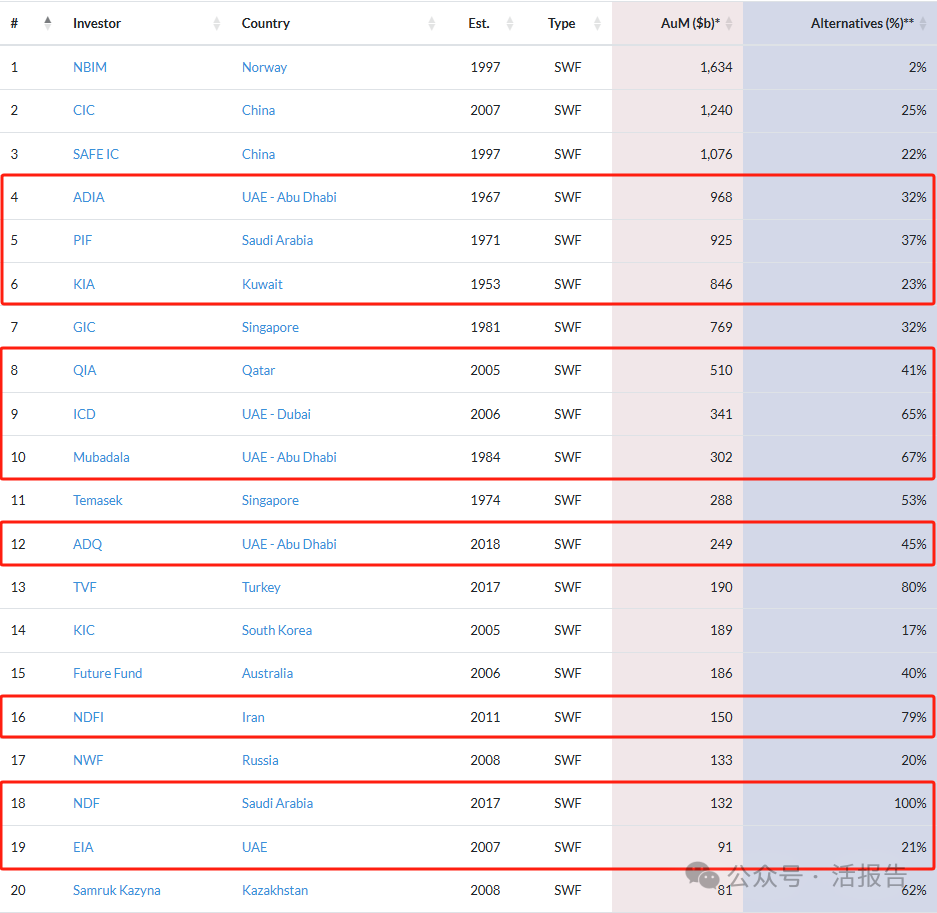Image resolution: width=937 pixels, height=913 pixels.
Task: Click the sort arrows beside the # column
Action: coord(48,23)
